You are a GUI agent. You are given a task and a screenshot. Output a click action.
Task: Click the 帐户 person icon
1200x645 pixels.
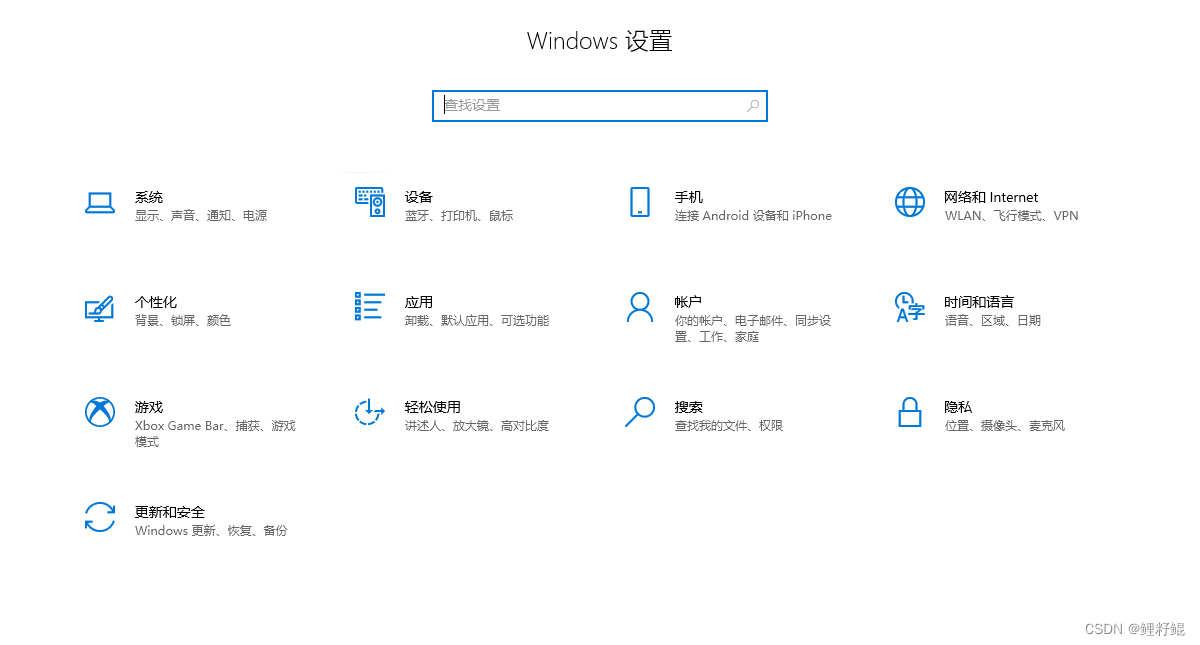tap(640, 307)
